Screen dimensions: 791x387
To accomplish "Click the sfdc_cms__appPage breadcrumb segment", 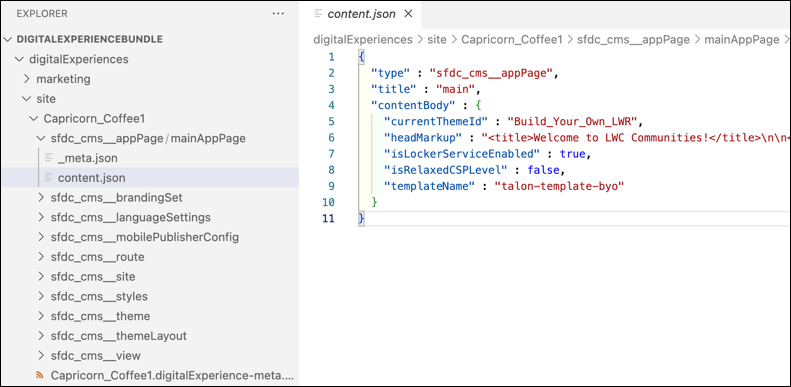I will [x=635, y=39].
